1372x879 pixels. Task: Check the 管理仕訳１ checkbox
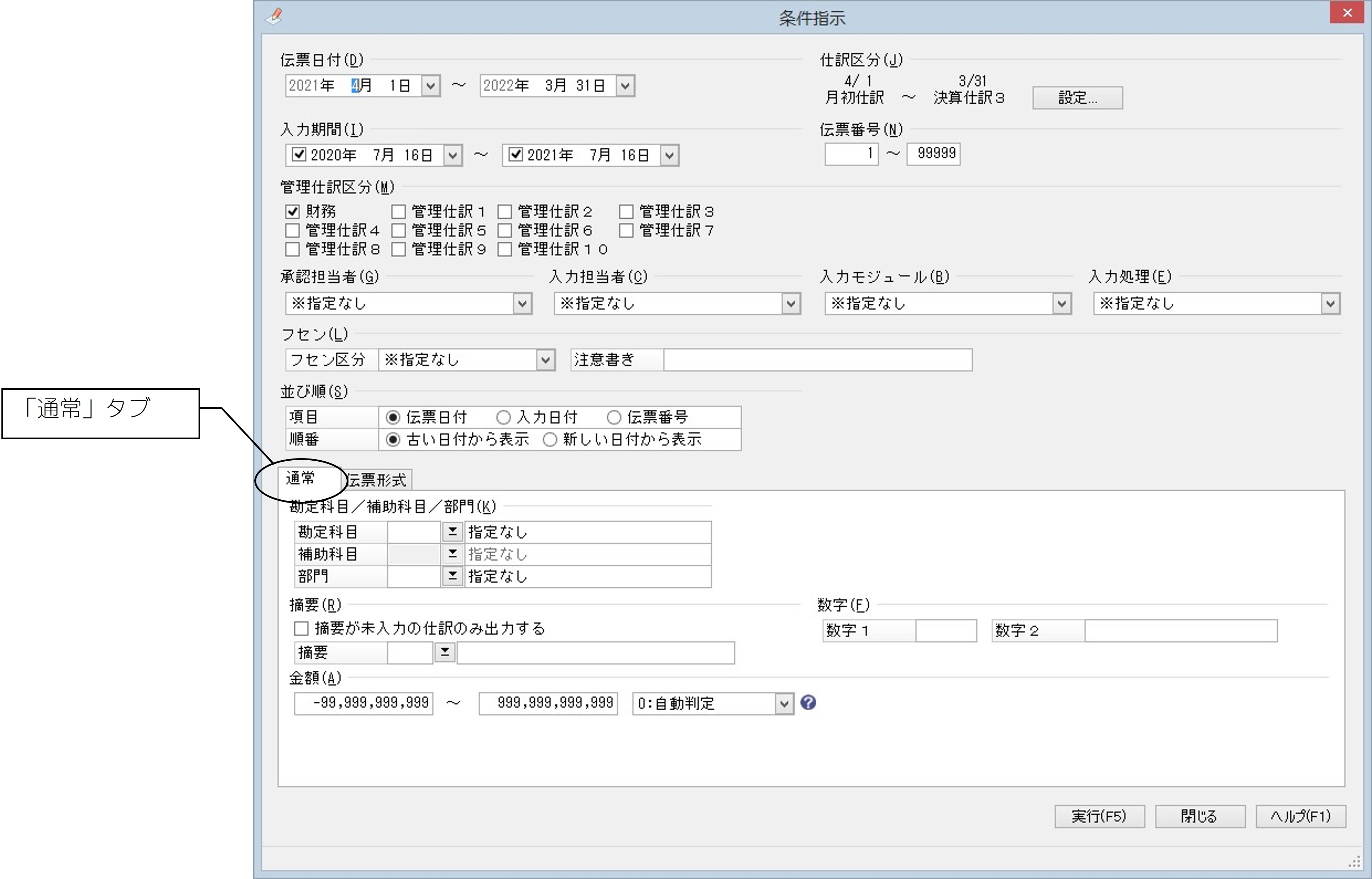click(x=398, y=212)
